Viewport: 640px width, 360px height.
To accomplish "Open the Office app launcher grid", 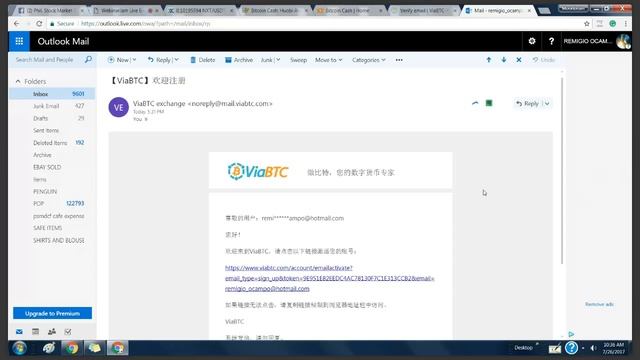I will tap(19, 41).
